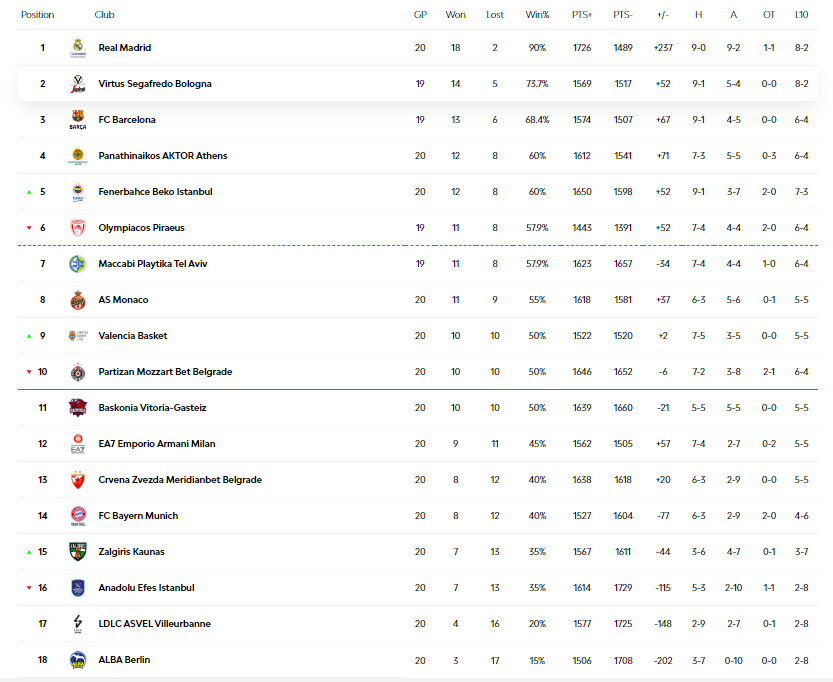
Task: Select the AS Monaco crest
Action: coord(78,299)
